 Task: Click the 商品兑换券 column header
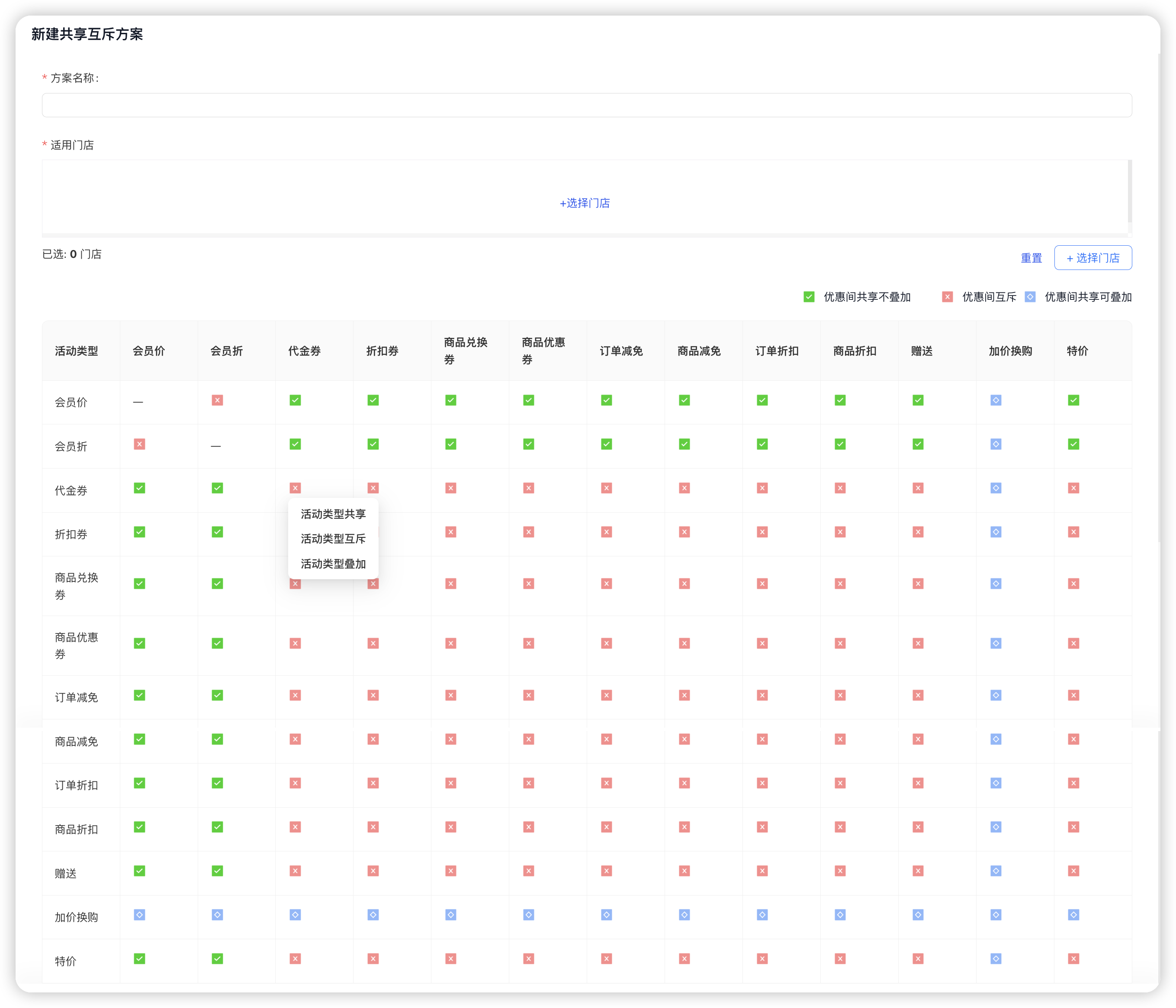point(470,351)
